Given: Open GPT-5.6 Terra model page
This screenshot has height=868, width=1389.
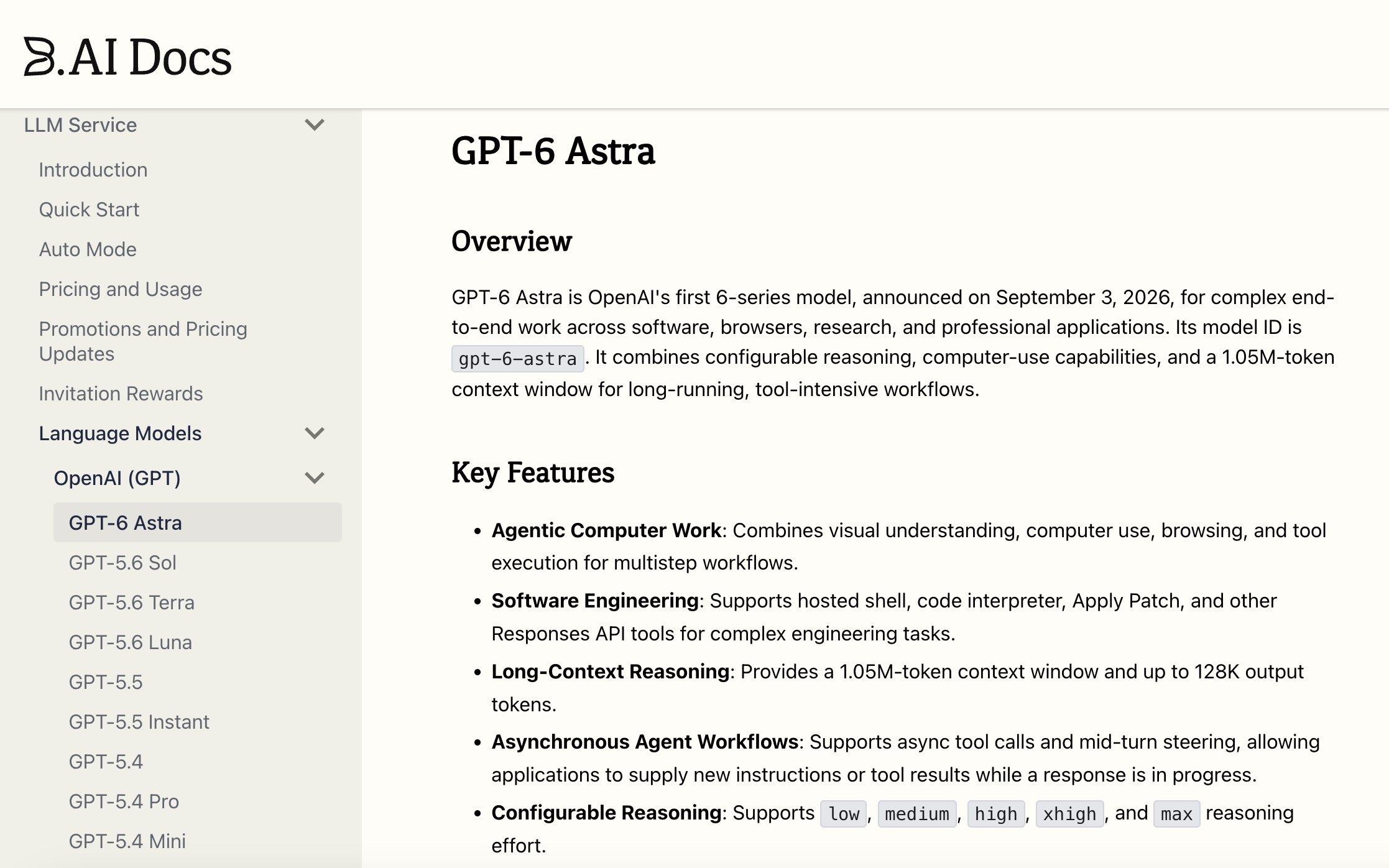Looking at the screenshot, I should pyautogui.click(x=132, y=603).
